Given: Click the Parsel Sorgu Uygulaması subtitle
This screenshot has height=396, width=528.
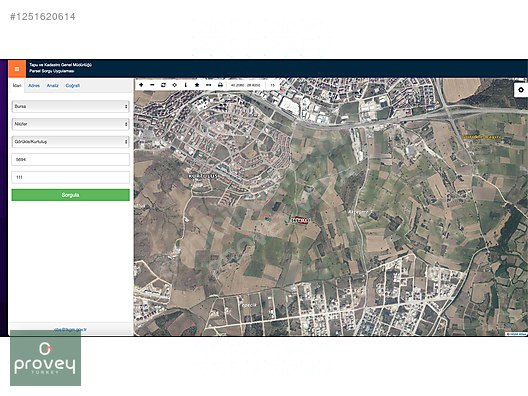Looking at the screenshot, I should click(x=52, y=71).
